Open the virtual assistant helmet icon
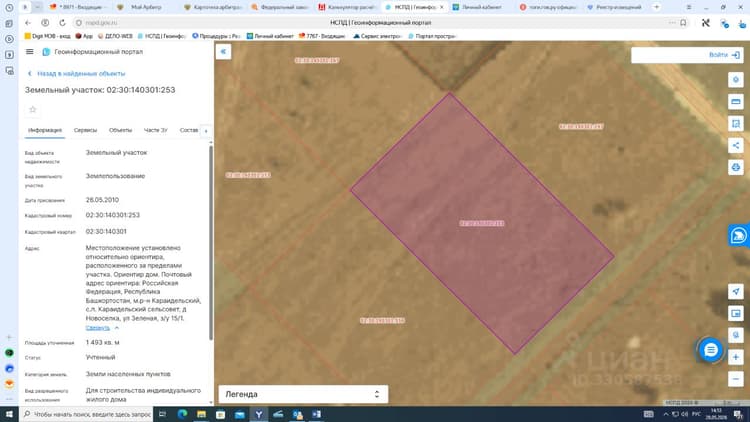The image size is (750, 422). (739, 235)
